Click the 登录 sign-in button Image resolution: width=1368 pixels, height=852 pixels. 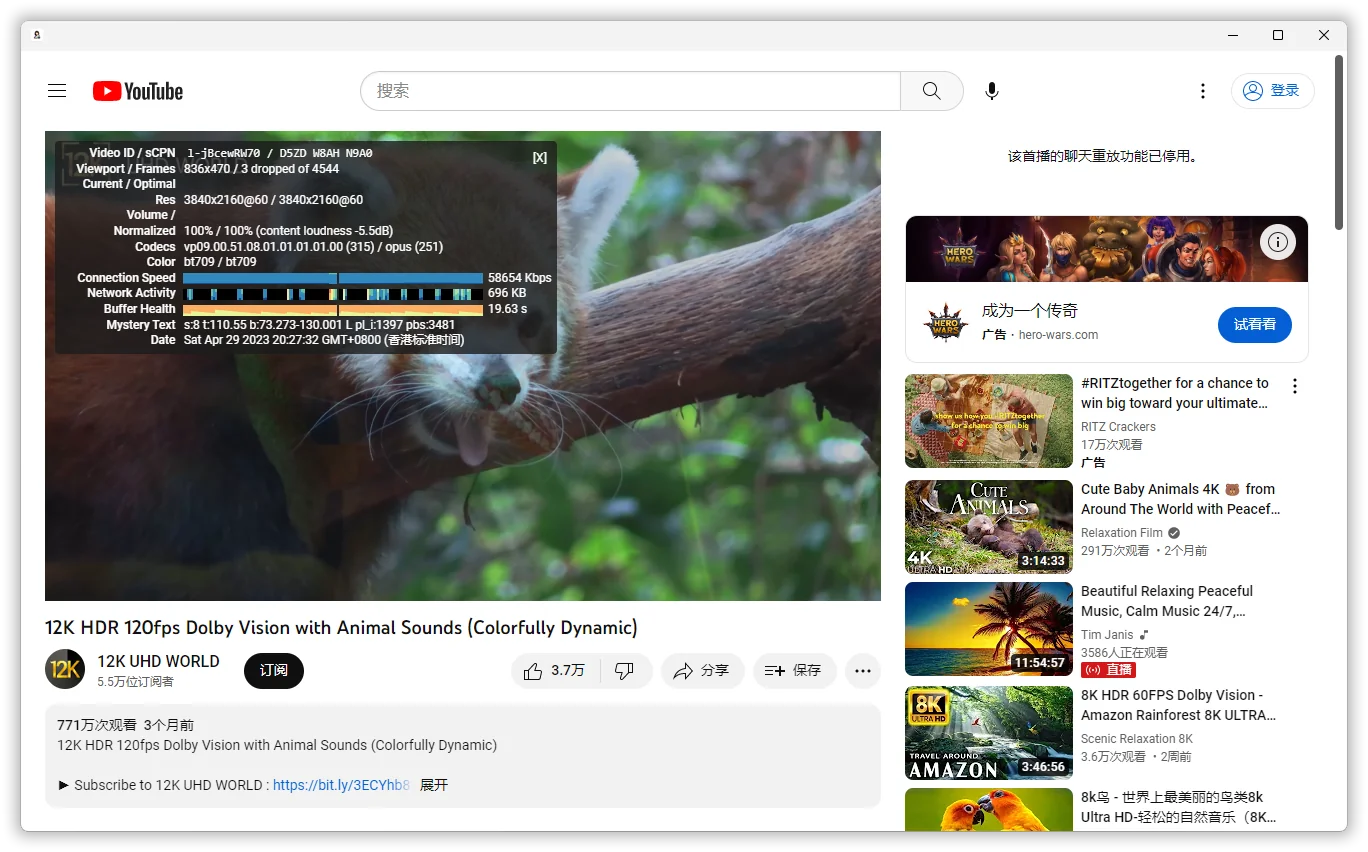[1272, 91]
